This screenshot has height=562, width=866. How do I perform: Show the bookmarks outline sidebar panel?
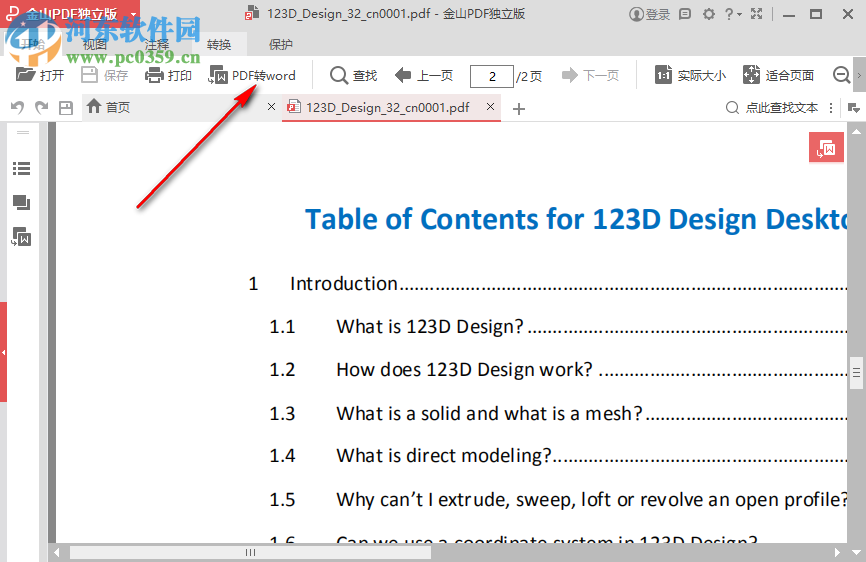coord(21,169)
